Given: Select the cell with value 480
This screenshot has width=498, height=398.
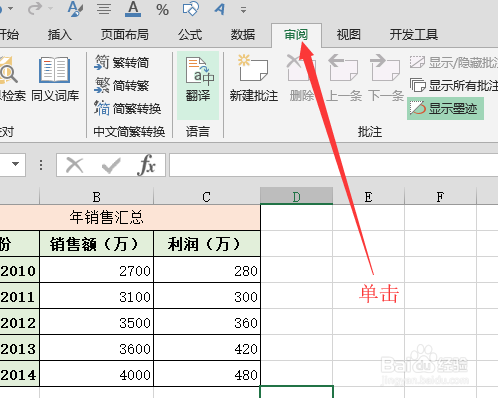Looking at the screenshot, I should click(207, 374).
